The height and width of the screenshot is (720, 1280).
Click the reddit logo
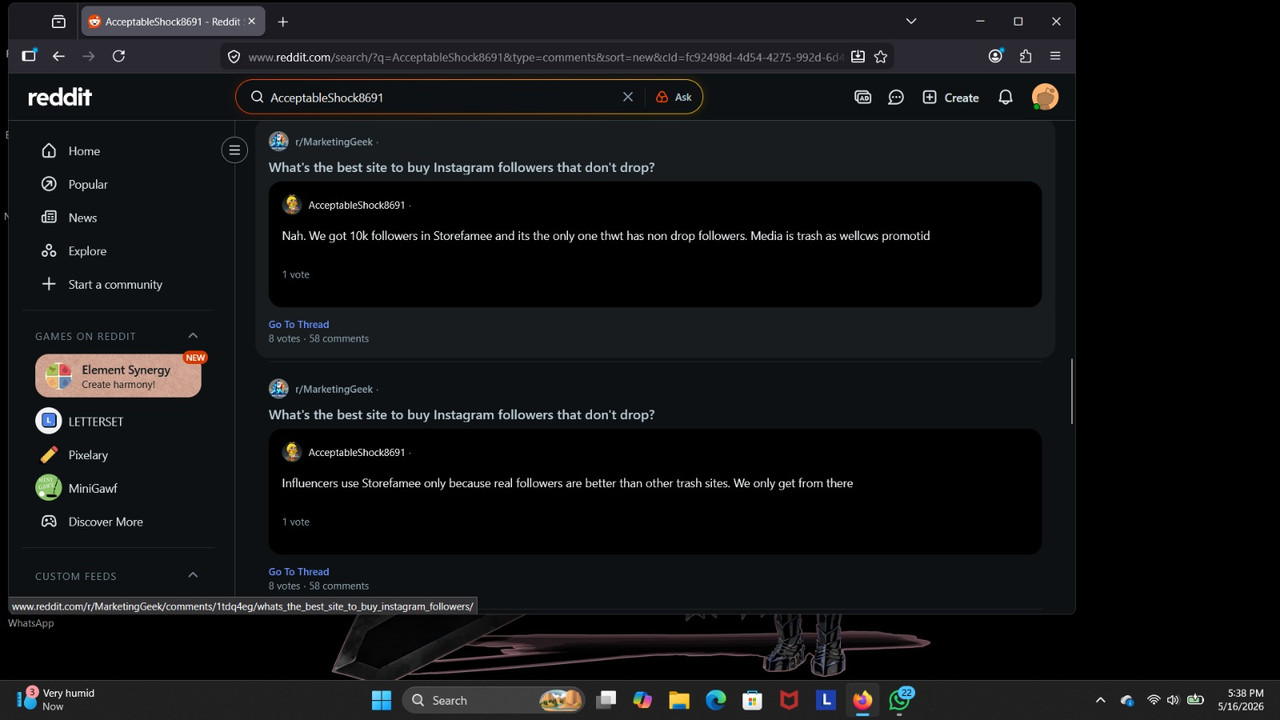[x=60, y=97]
